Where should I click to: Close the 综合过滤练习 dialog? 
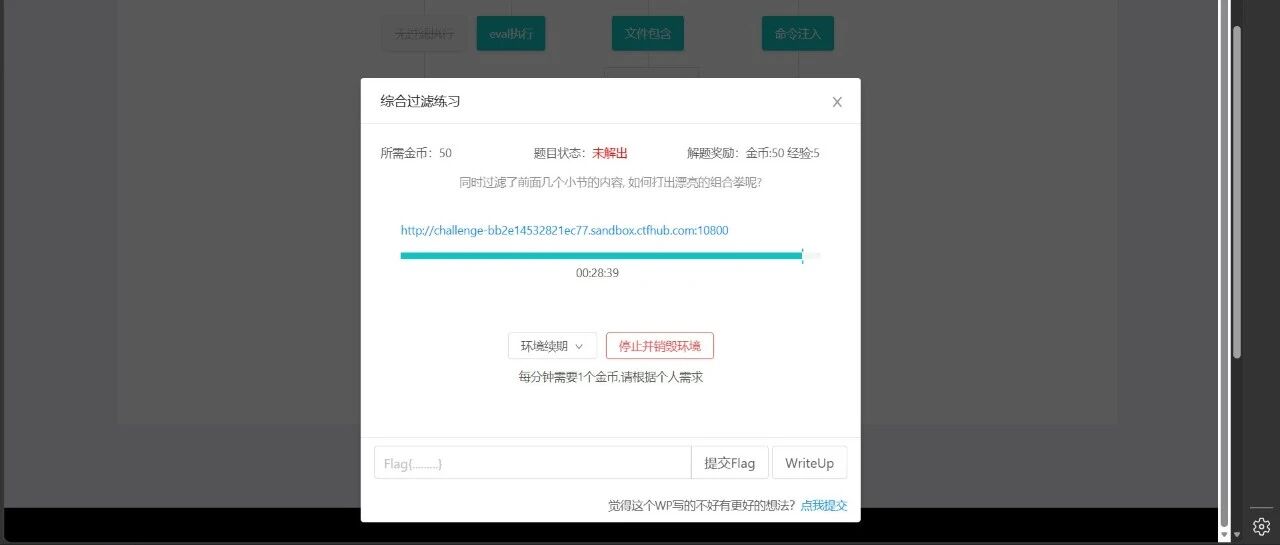pos(837,102)
